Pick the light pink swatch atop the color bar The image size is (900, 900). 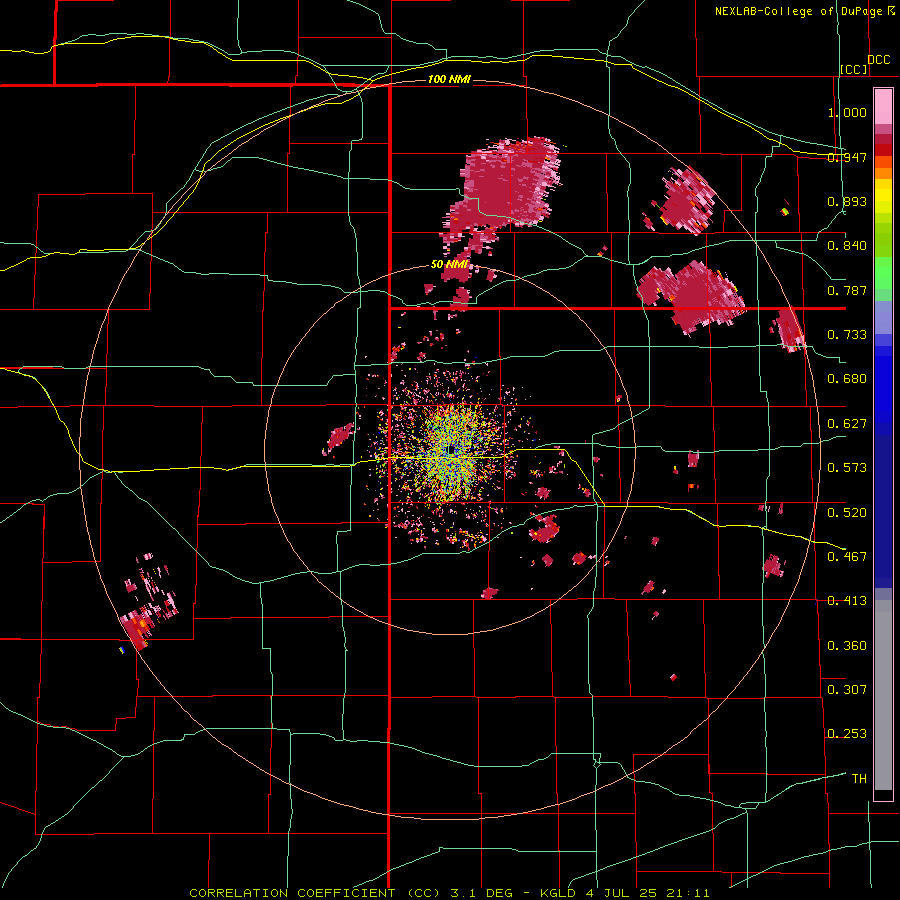[x=883, y=106]
